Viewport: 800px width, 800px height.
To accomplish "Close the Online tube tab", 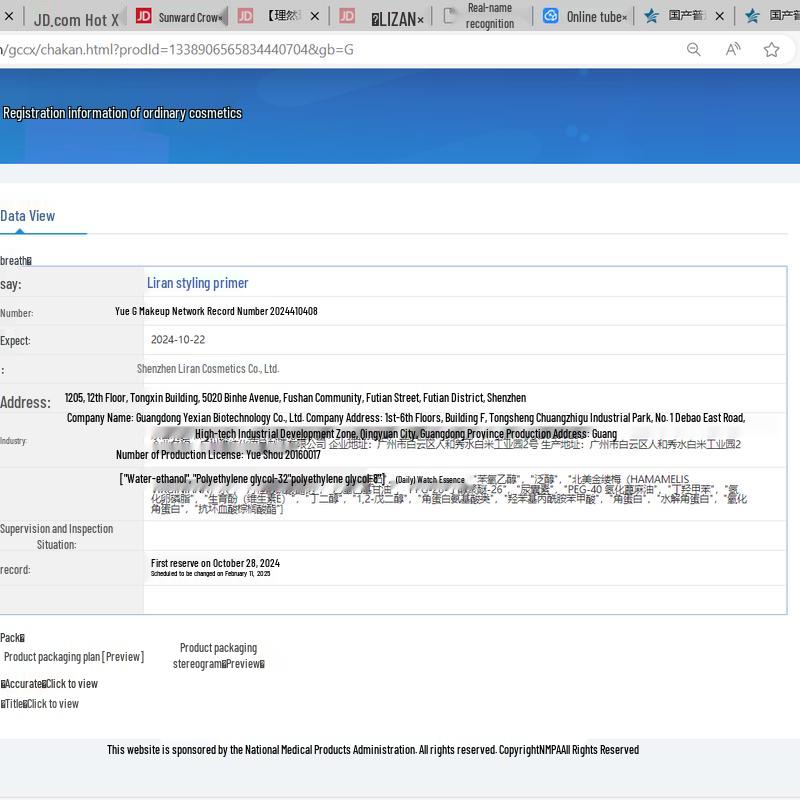I will 625,17.
